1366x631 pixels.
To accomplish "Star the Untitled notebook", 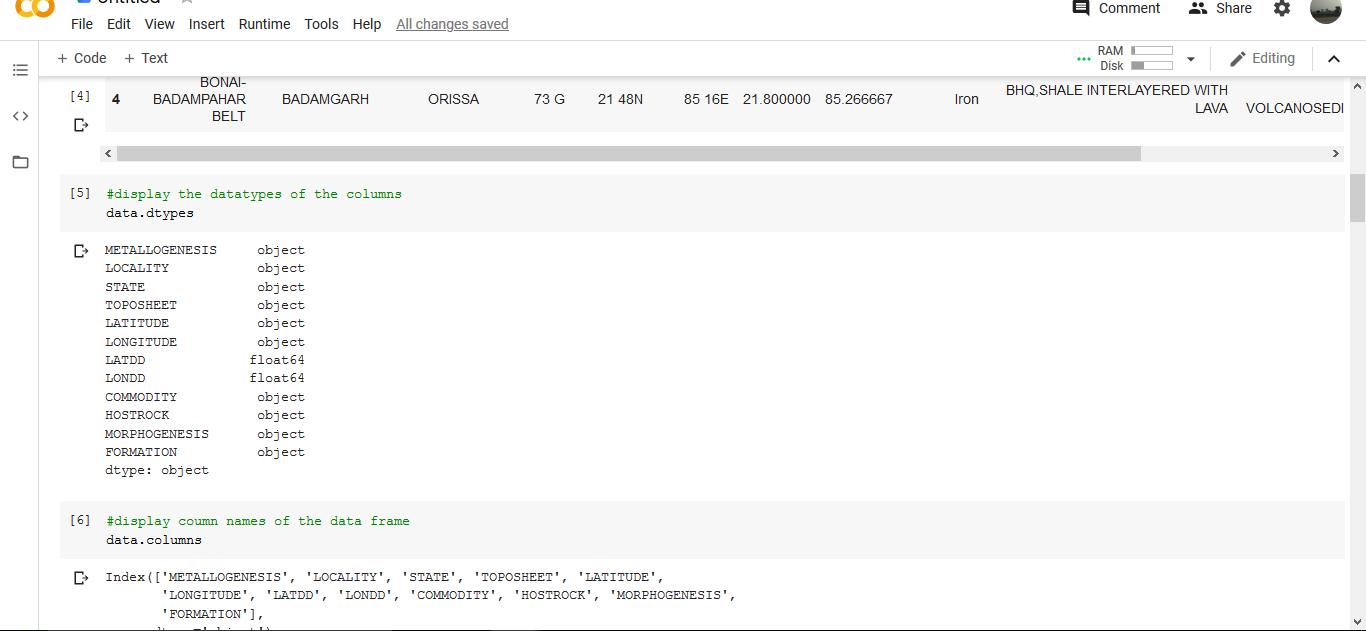I will pyautogui.click(x=186, y=3).
